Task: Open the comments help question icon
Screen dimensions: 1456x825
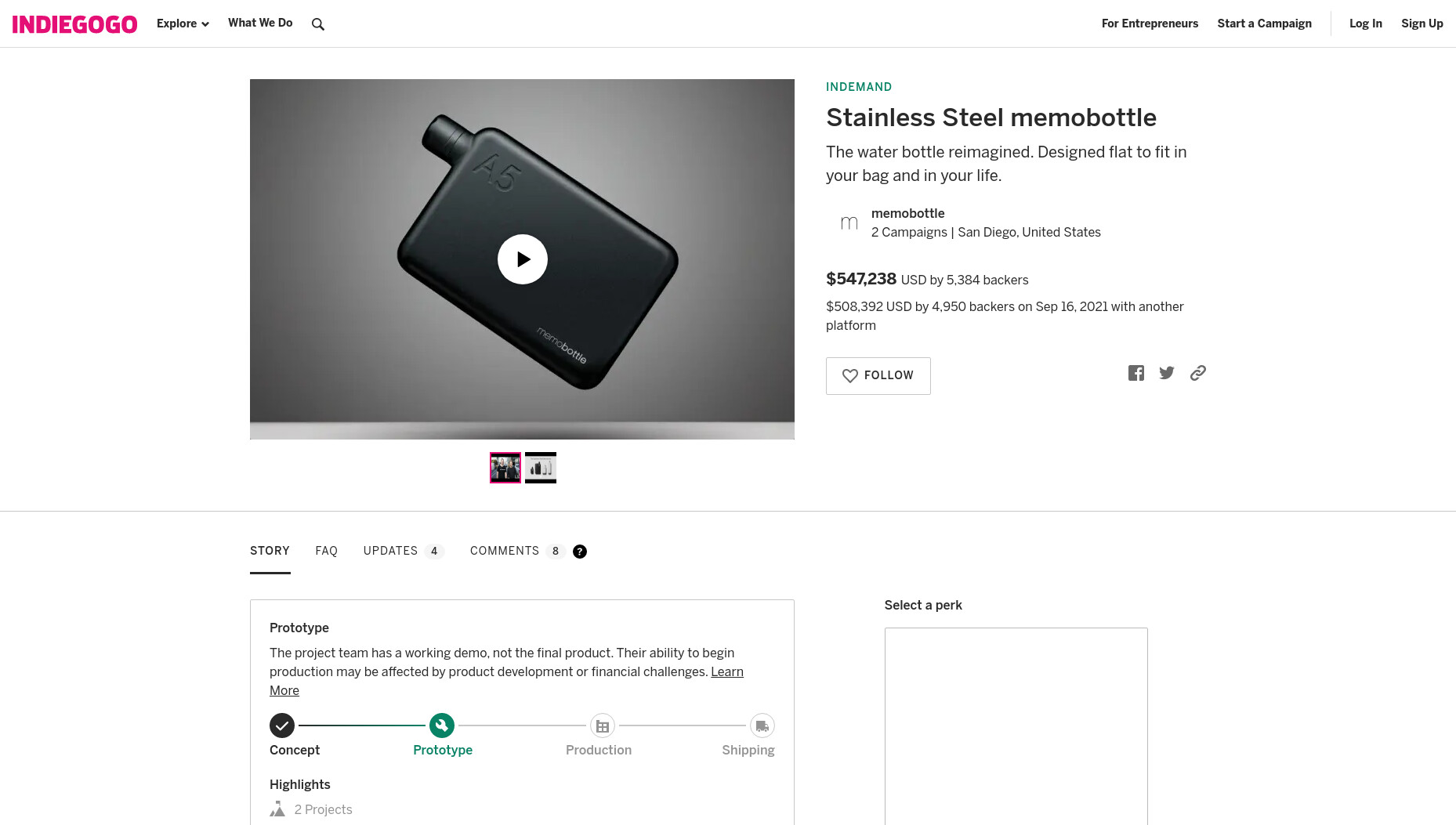Action: [x=580, y=552]
